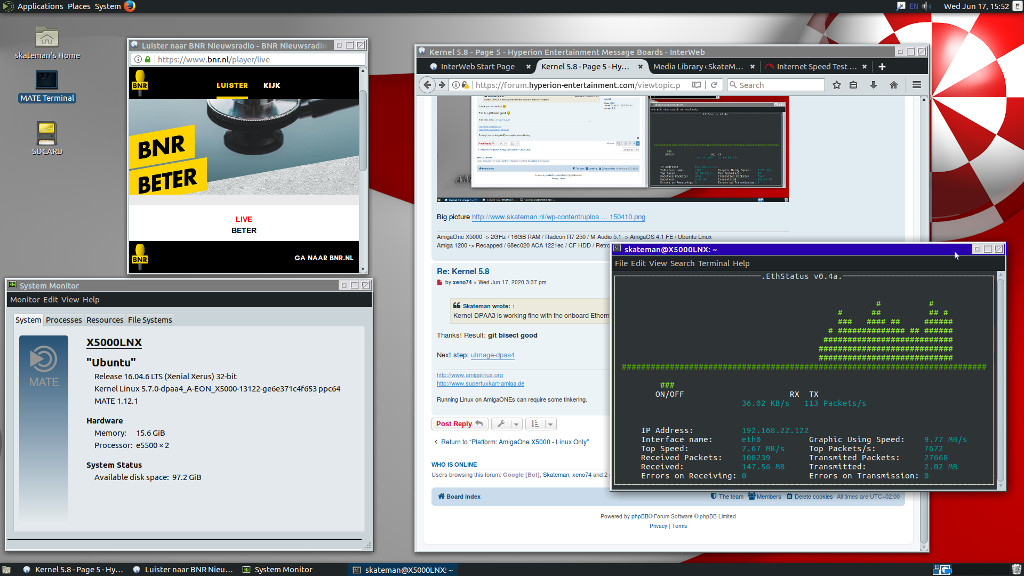The image size is (1024, 576).
Task: Open the File menu in the terminal window
Action: tap(621, 263)
